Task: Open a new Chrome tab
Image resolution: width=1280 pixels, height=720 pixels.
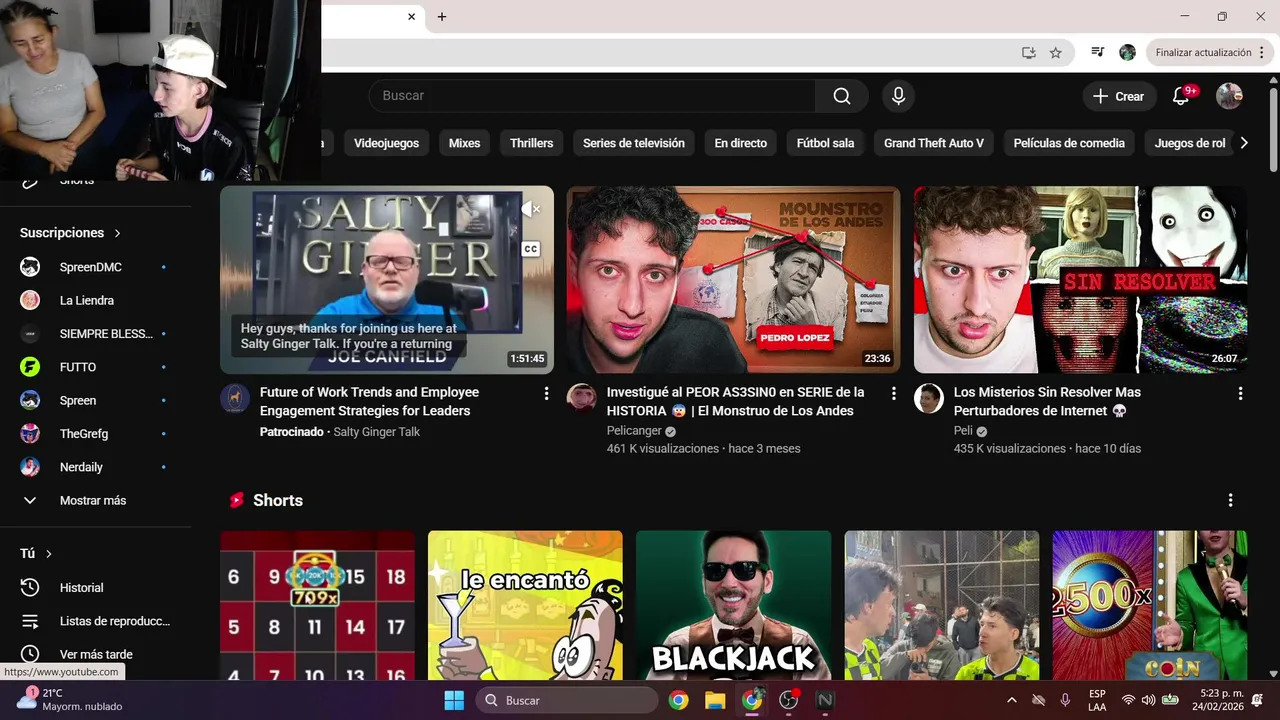Action: (442, 17)
